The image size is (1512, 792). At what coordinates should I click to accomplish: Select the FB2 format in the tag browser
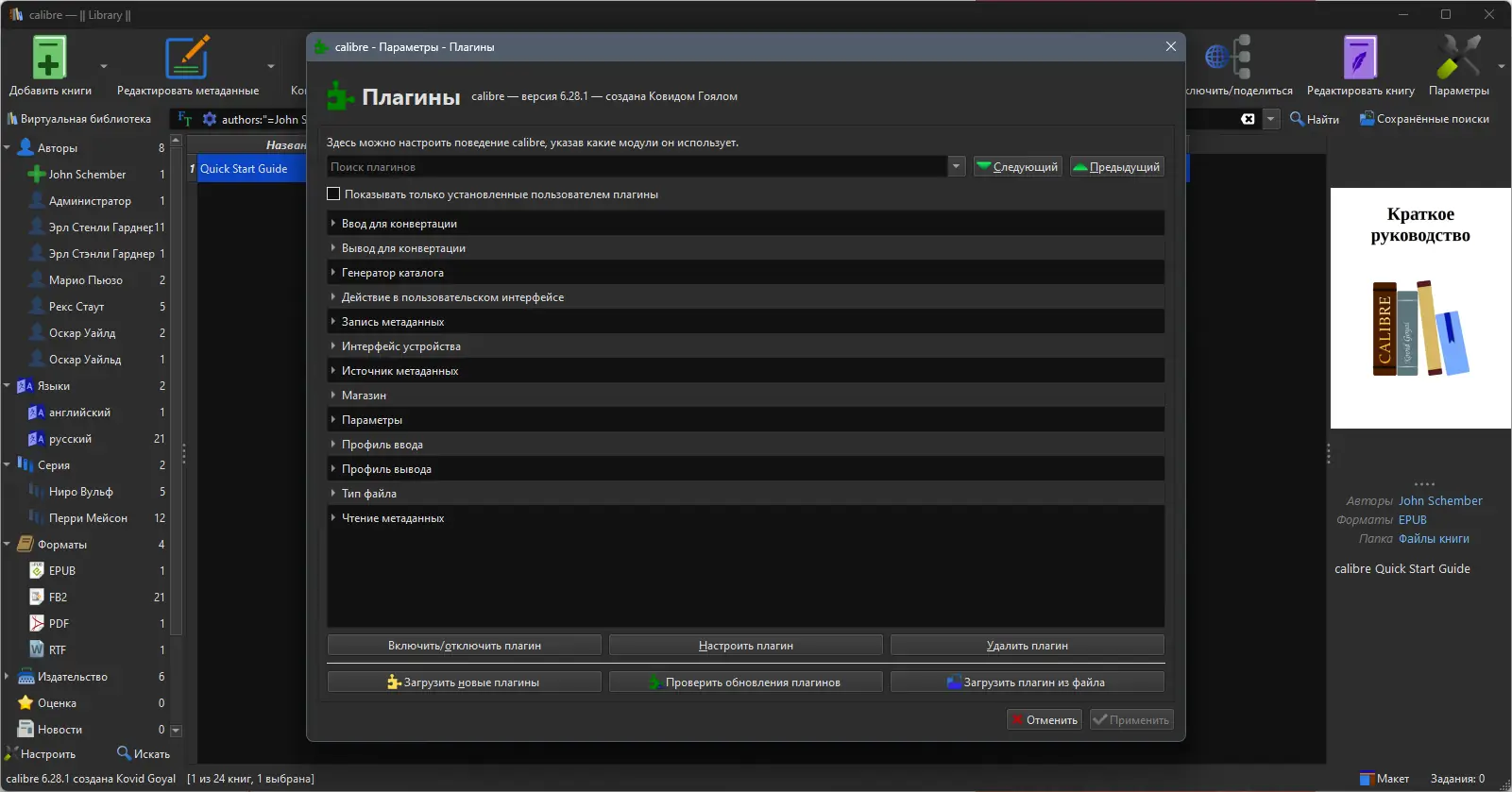[x=58, y=597]
